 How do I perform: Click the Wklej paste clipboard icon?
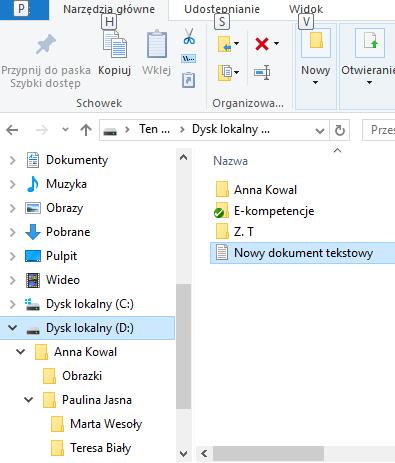[157, 44]
